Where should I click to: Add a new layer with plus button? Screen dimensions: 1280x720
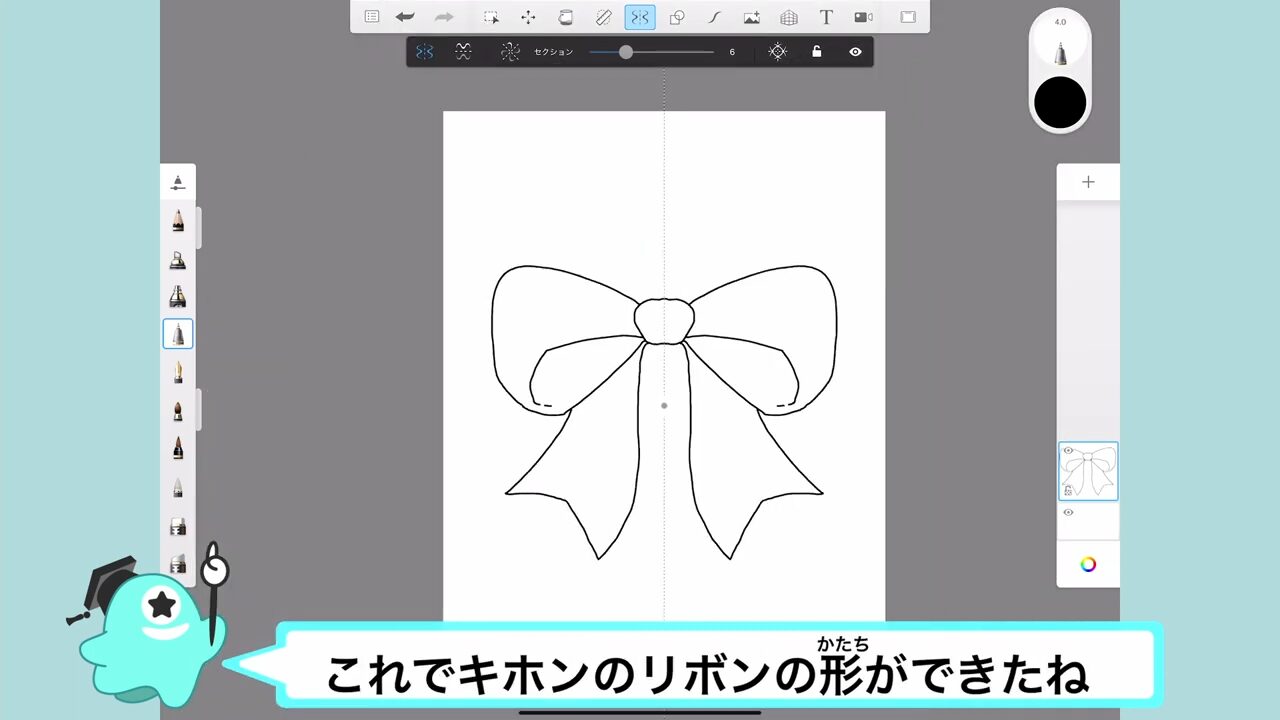[1088, 182]
